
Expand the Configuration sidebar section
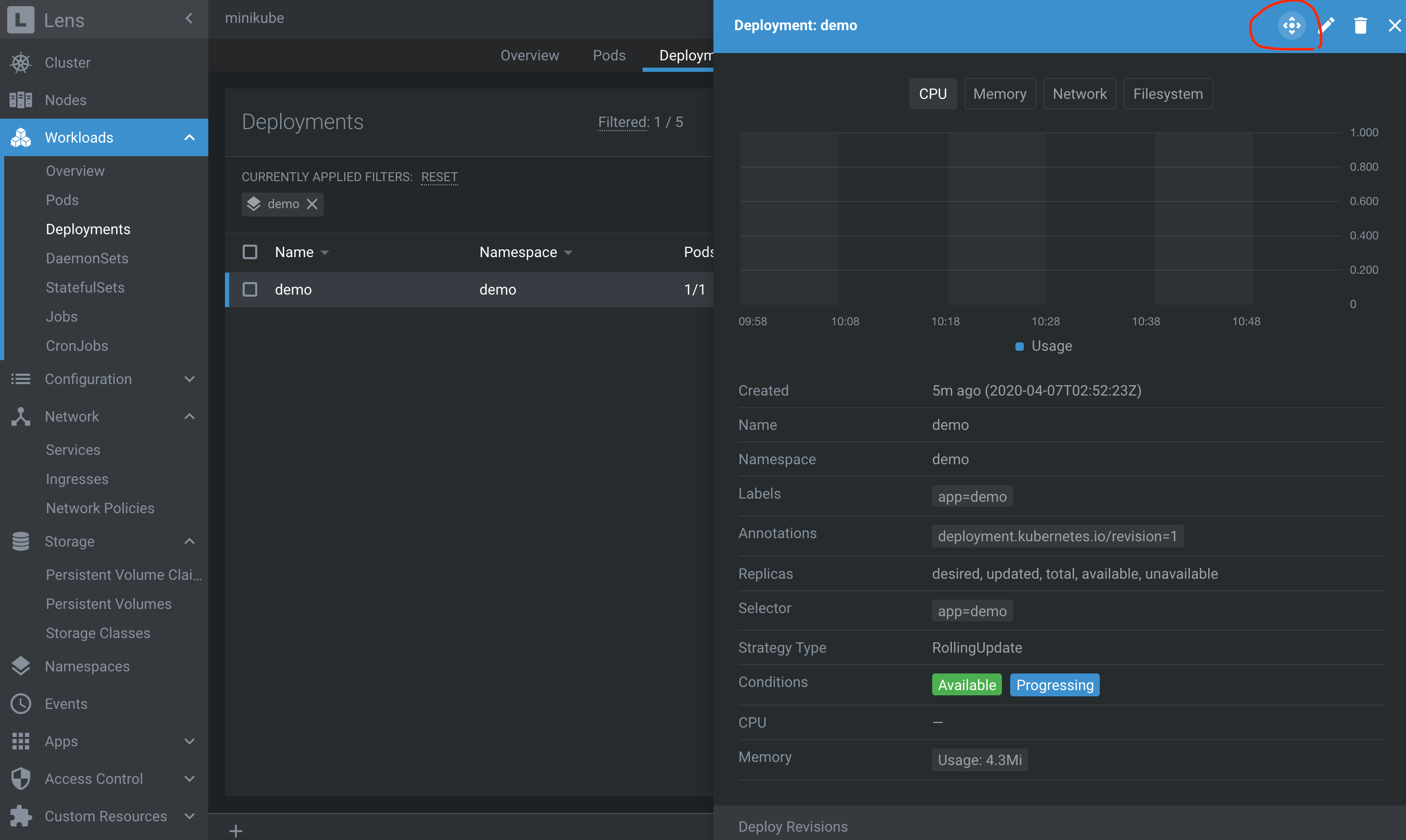189,379
